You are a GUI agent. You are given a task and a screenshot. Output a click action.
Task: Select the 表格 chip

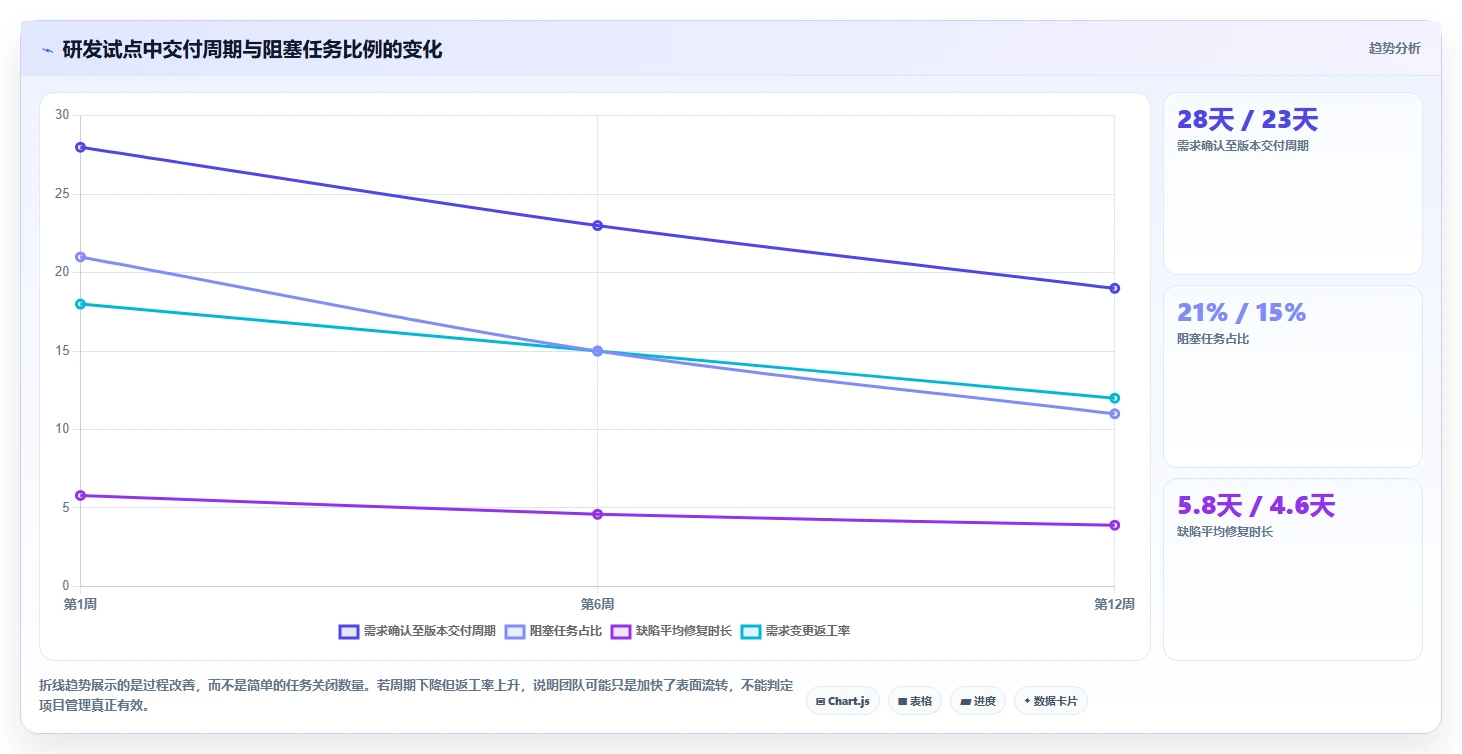click(x=915, y=701)
